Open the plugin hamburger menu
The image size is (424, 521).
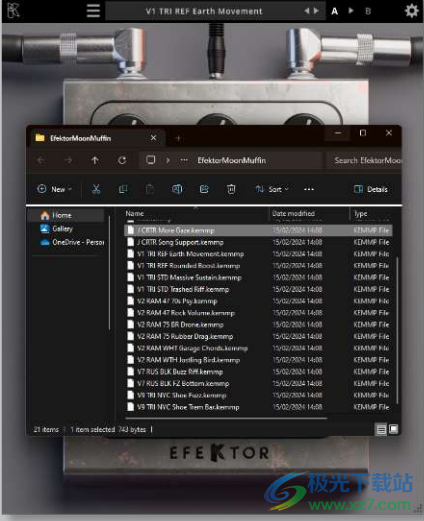pyautogui.click(x=93, y=11)
